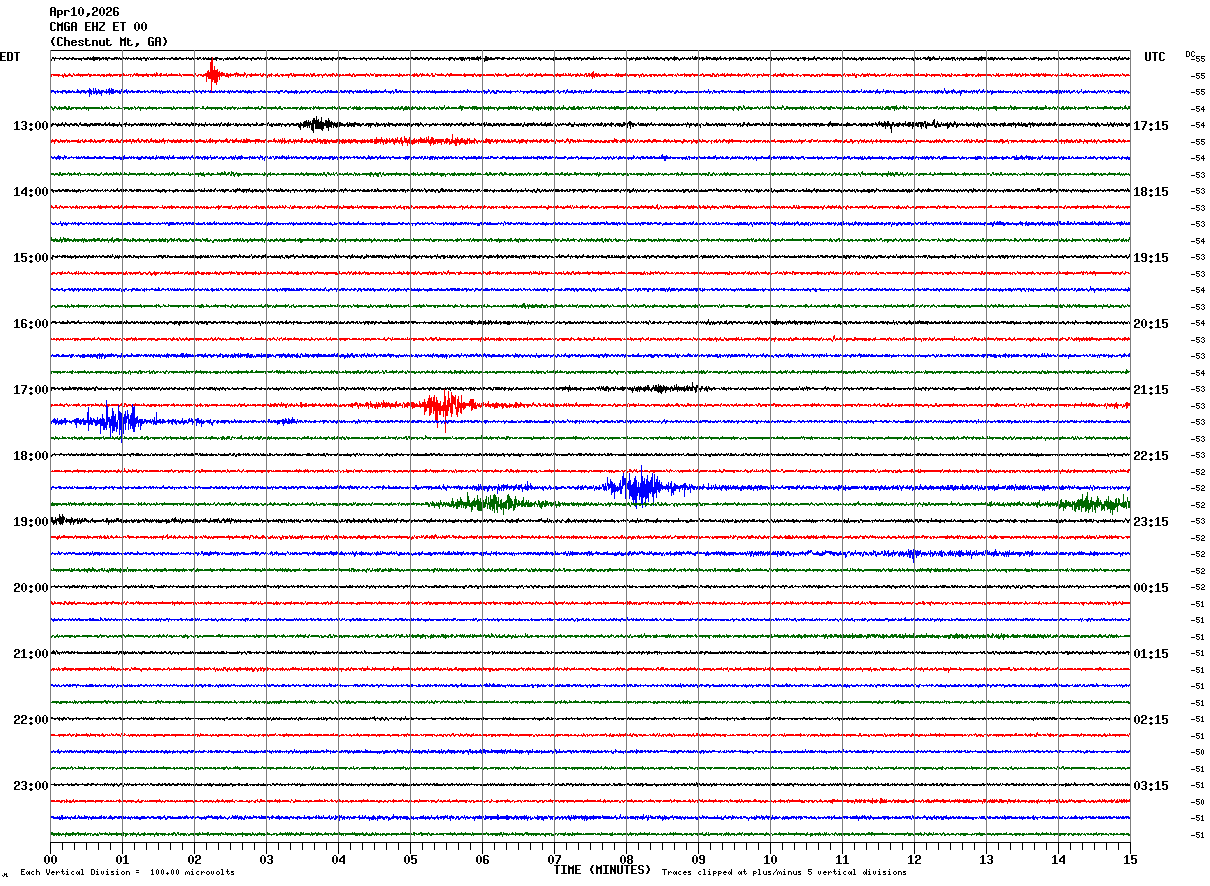Click the 17:15 UTC label
Screen dimensions: 1210x886
[1151, 126]
